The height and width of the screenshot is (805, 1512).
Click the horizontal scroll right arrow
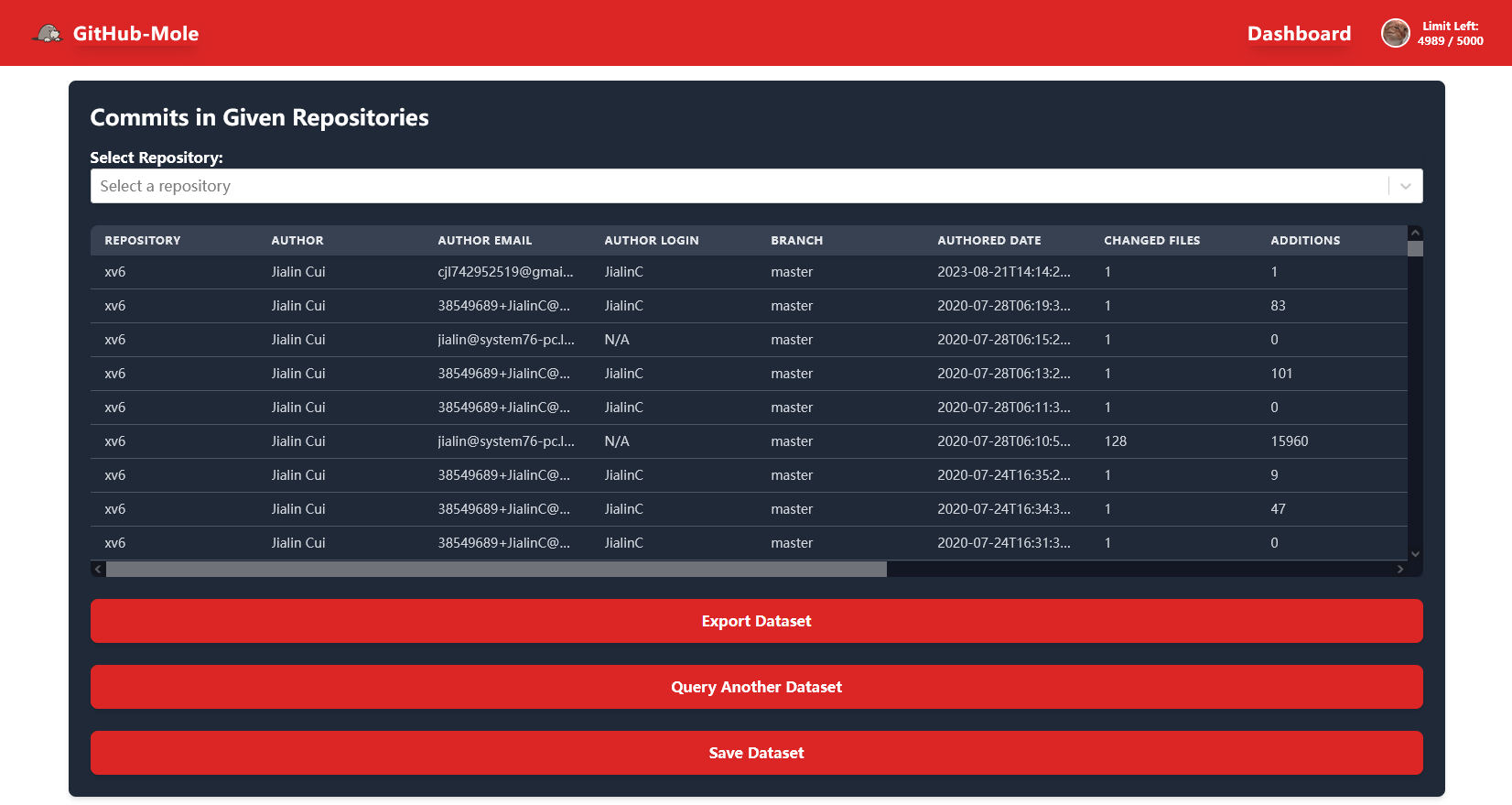point(1399,569)
